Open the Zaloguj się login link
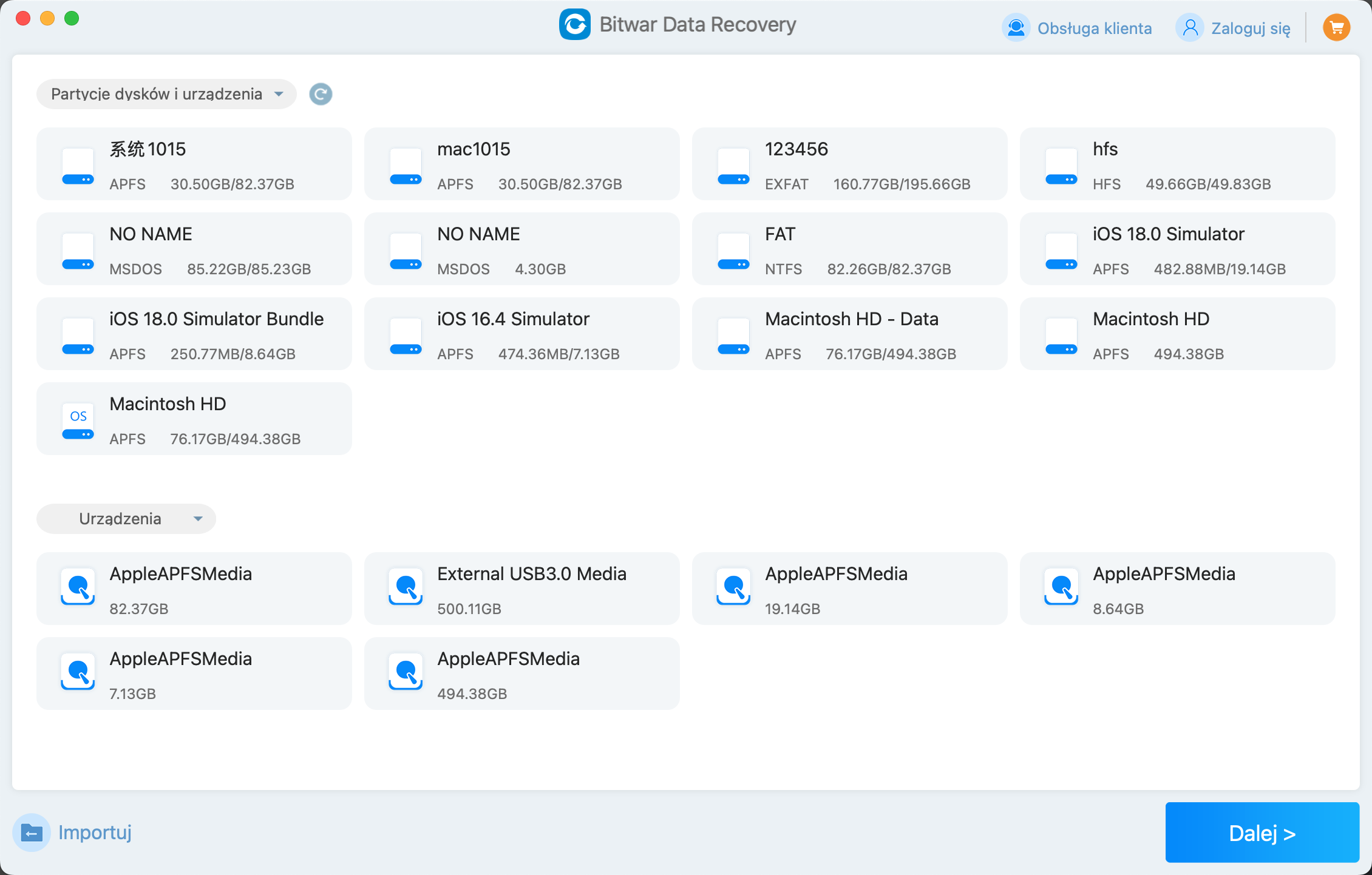Screen dimensions: 1372x875 click(1251, 28)
